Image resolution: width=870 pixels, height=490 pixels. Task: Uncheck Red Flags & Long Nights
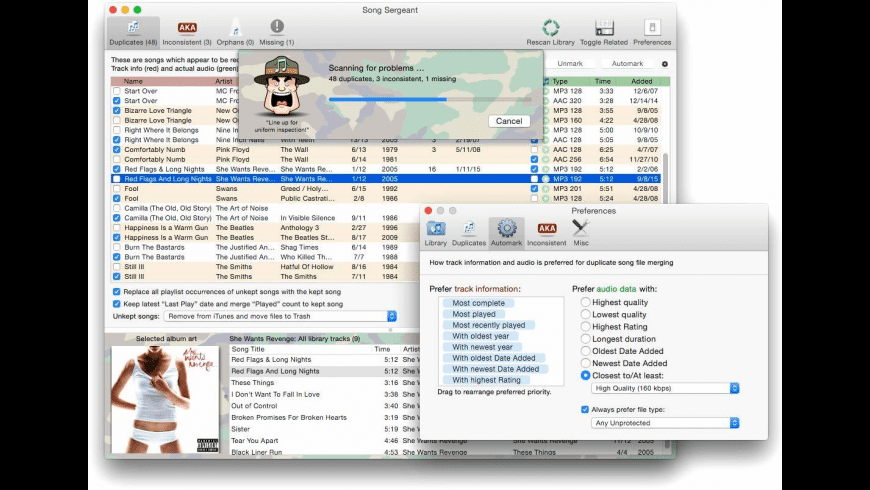117,169
